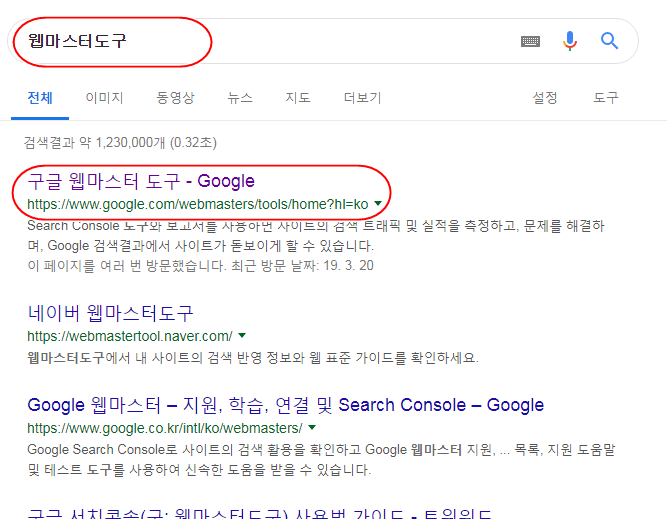The height and width of the screenshot is (519, 667).
Task: Open the 구글 웹마스터 도구 - Google result
Action: coord(141,182)
